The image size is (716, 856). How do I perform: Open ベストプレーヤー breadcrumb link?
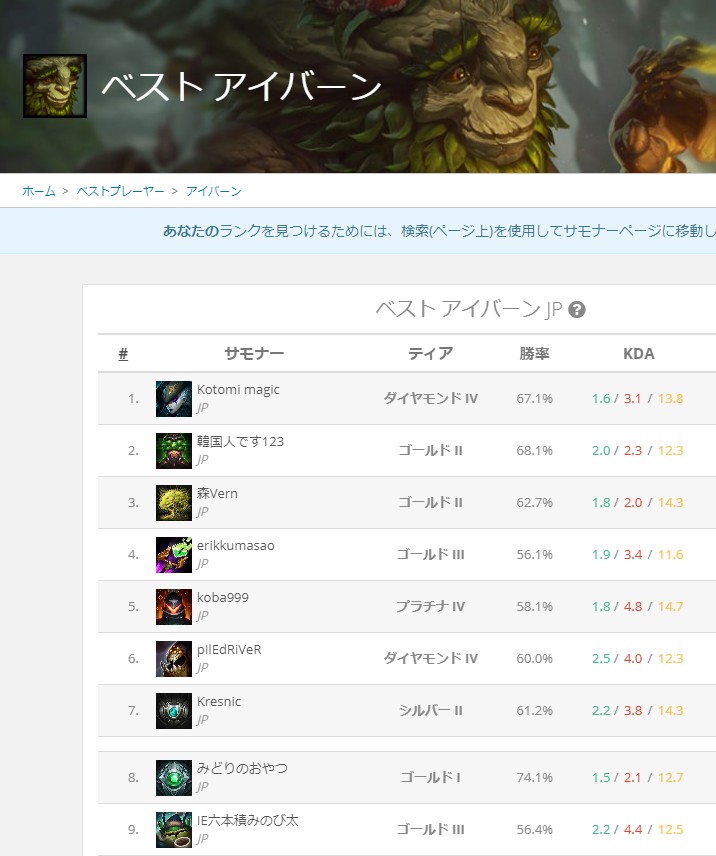[120, 191]
